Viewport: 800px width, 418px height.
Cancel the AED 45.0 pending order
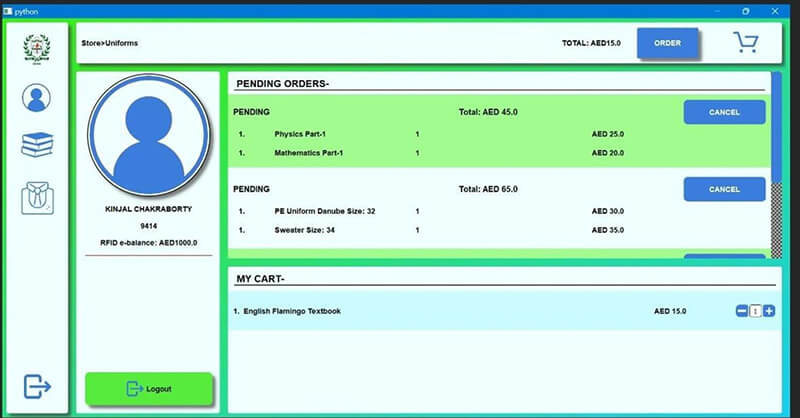tap(724, 112)
